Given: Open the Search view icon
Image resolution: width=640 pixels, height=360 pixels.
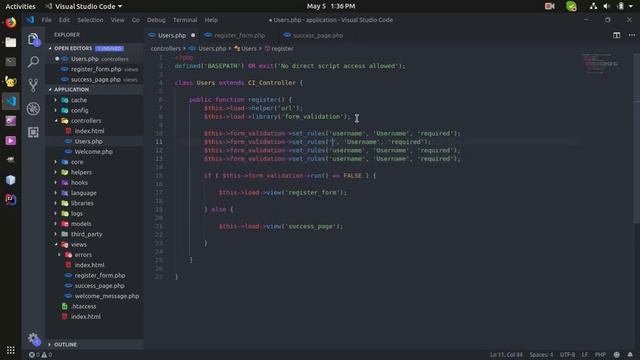Looking at the screenshot, I should pyautogui.click(x=33, y=62).
